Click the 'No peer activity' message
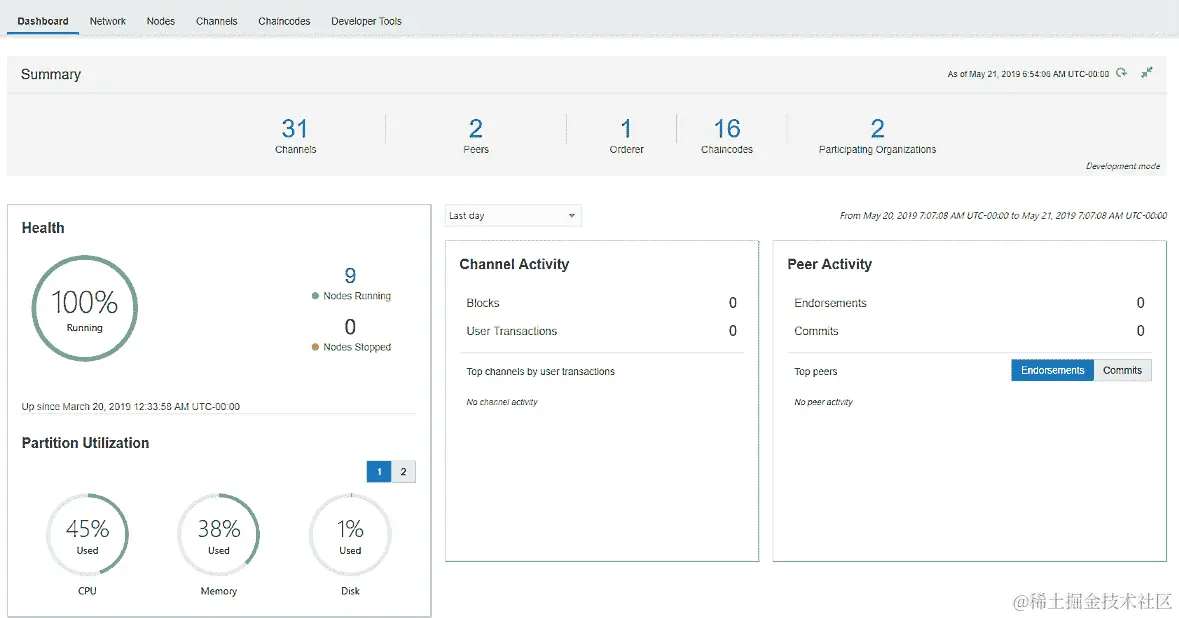 823,402
